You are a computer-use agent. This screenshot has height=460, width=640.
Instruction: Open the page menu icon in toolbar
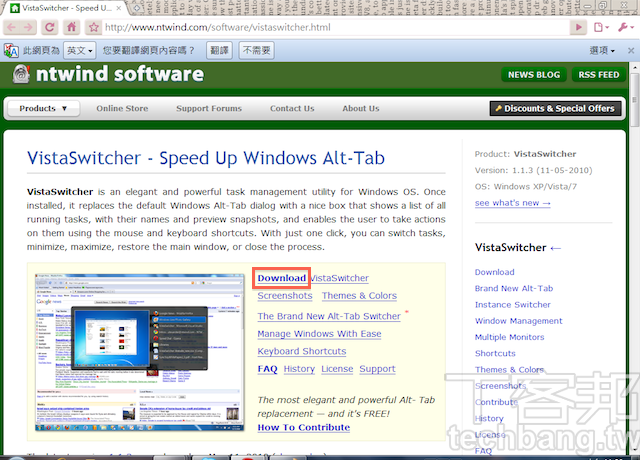click(x=602, y=27)
